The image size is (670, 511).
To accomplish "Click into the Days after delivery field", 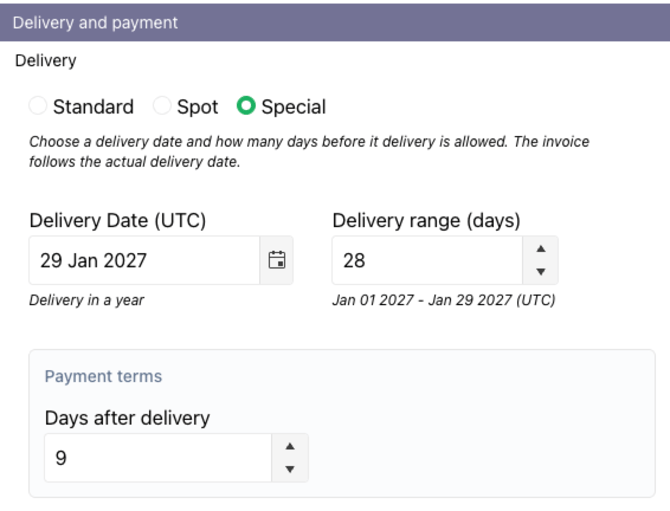I will tap(157, 458).
